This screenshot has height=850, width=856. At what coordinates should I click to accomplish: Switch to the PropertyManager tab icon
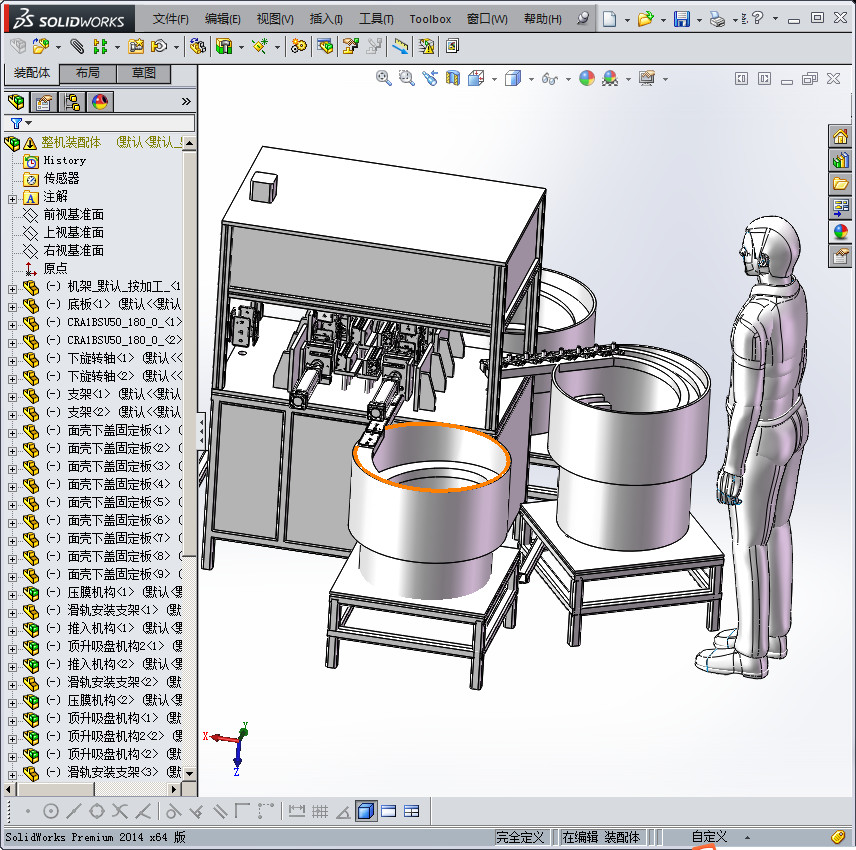pos(43,101)
